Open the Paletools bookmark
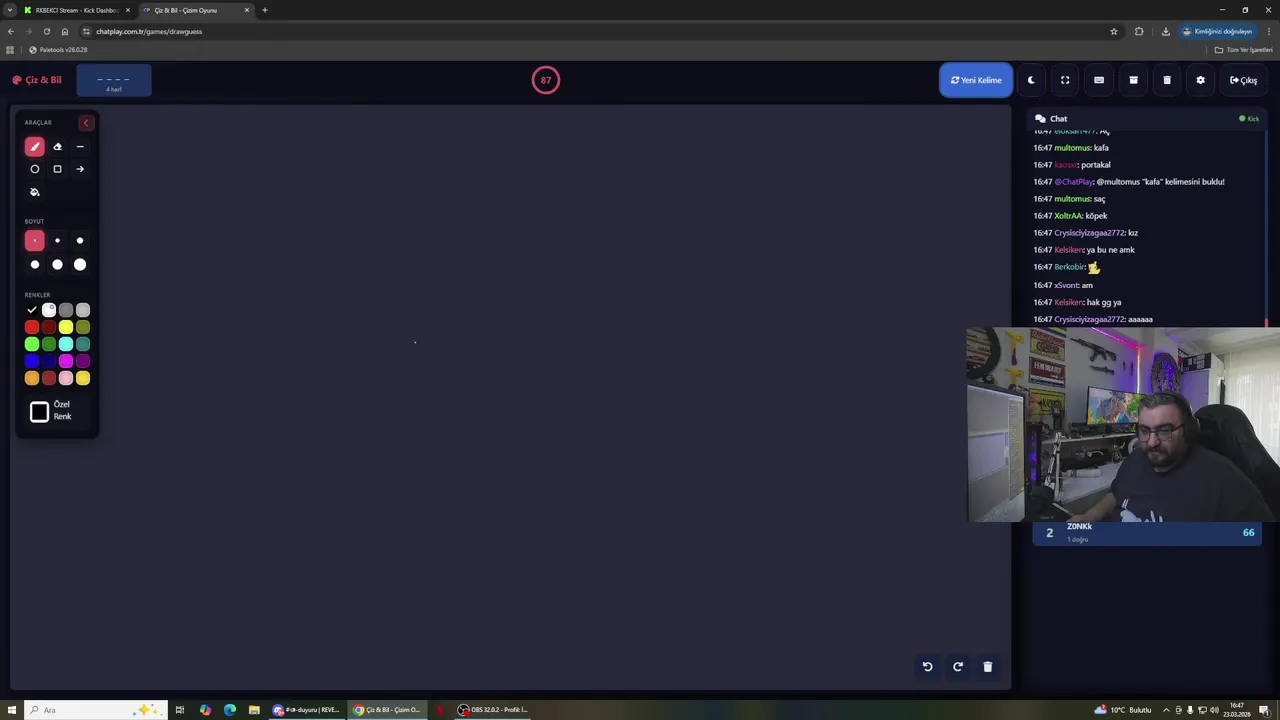Screen dimensions: 1280x720 58,49
